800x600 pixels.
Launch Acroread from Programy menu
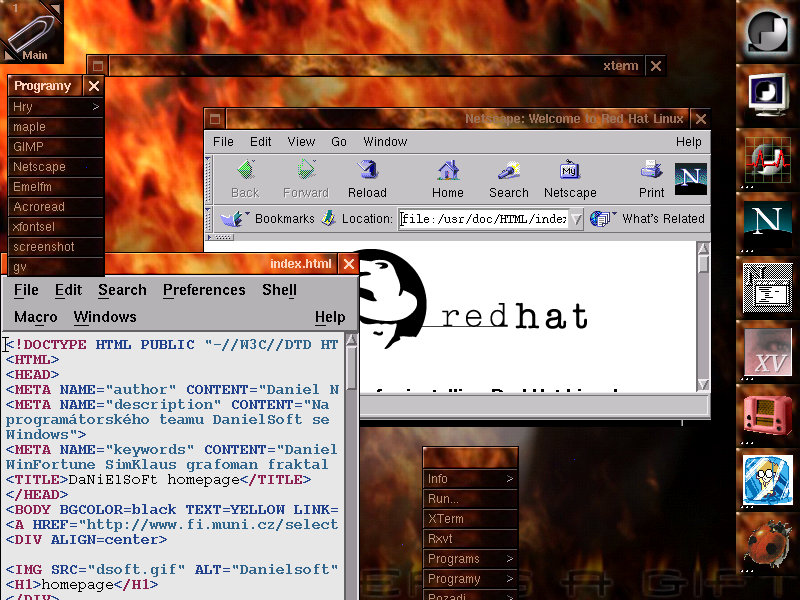(56, 207)
